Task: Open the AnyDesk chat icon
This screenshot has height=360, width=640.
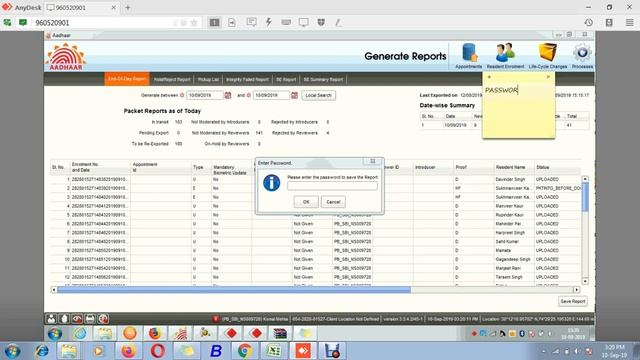Action: point(251,22)
